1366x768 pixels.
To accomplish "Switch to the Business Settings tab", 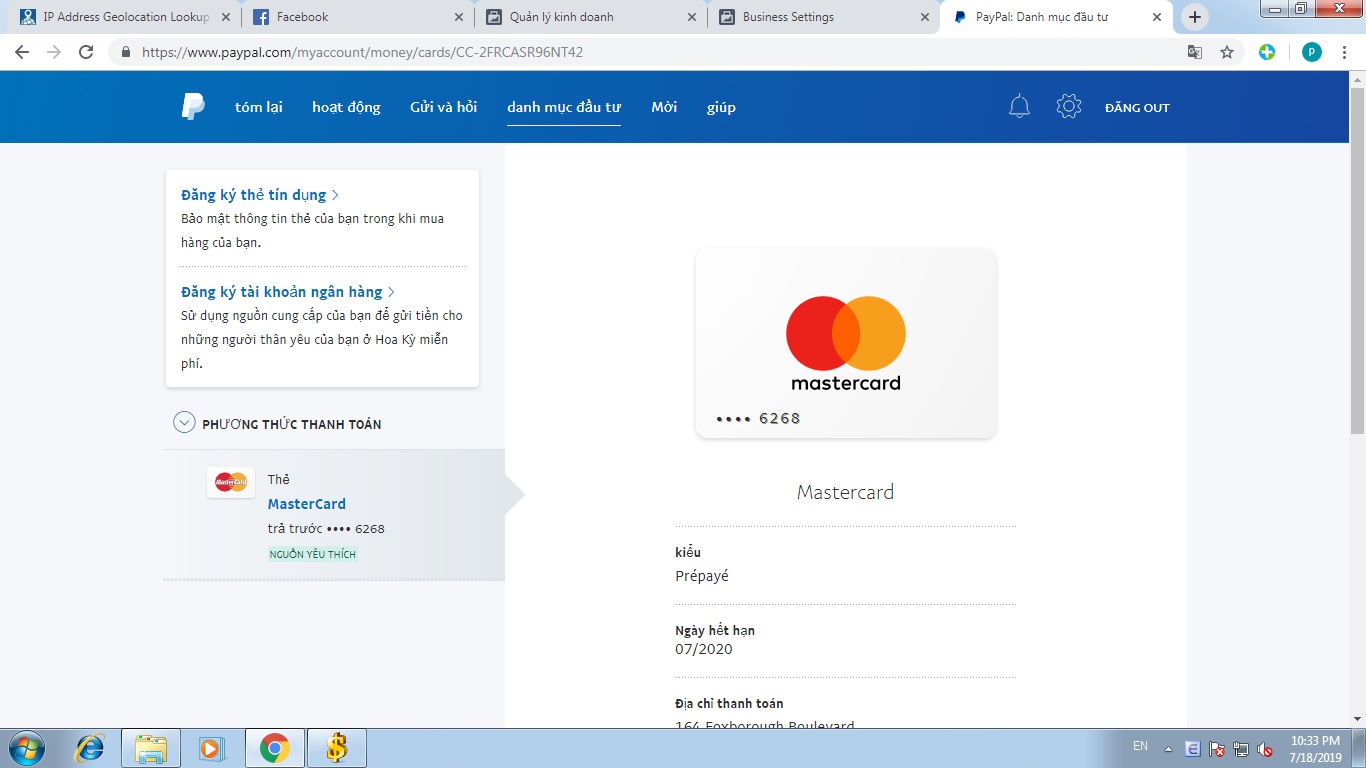I will click(x=823, y=17).
